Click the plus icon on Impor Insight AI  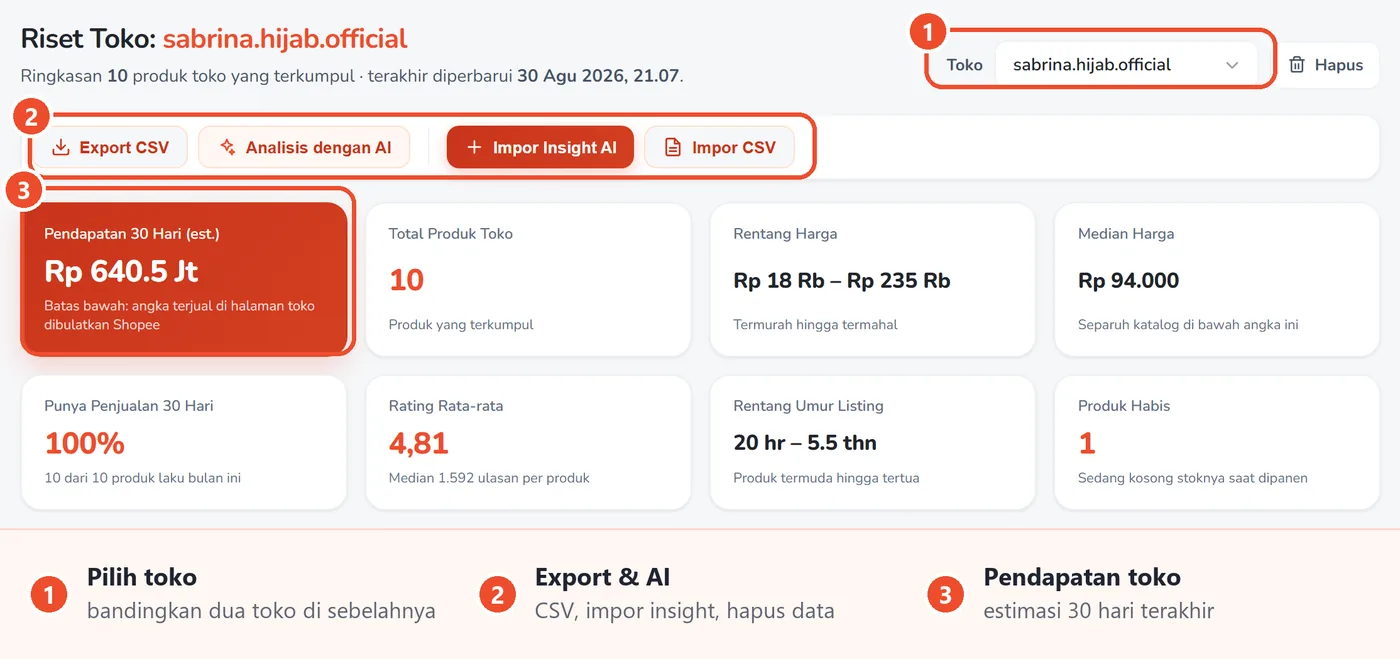tap(474, 147)
